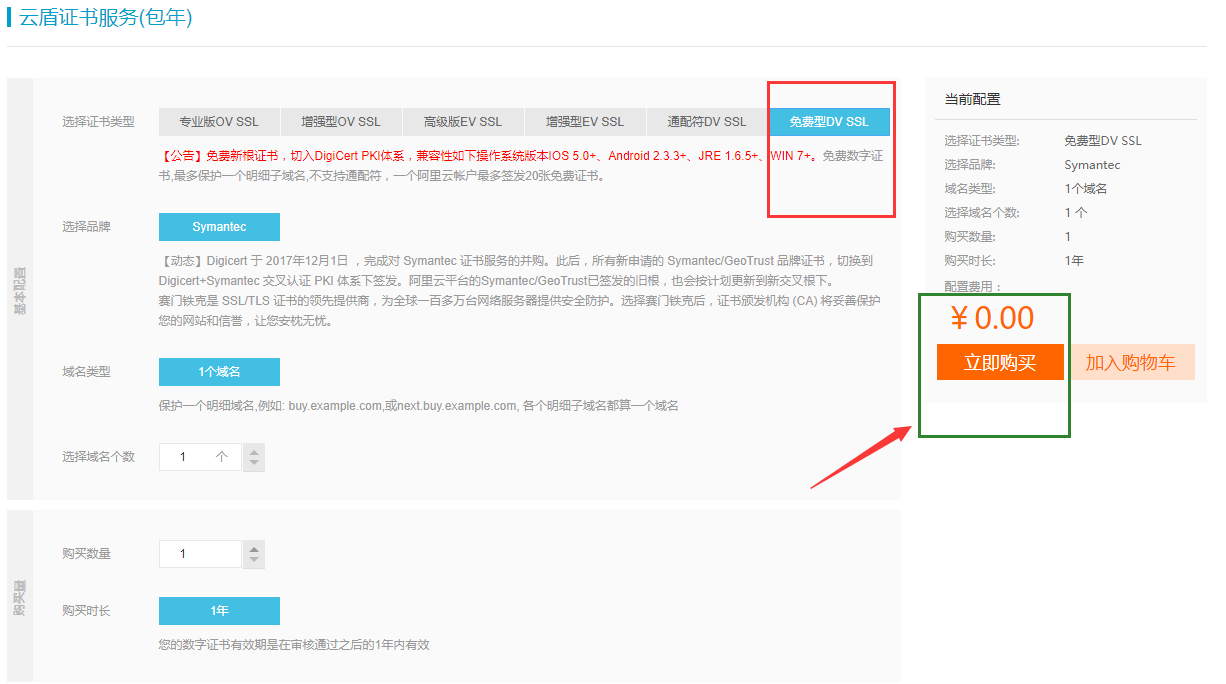1226x684 pixels.
Task: Select 增强型EV SSL certificate type
Action: (585, 122)
